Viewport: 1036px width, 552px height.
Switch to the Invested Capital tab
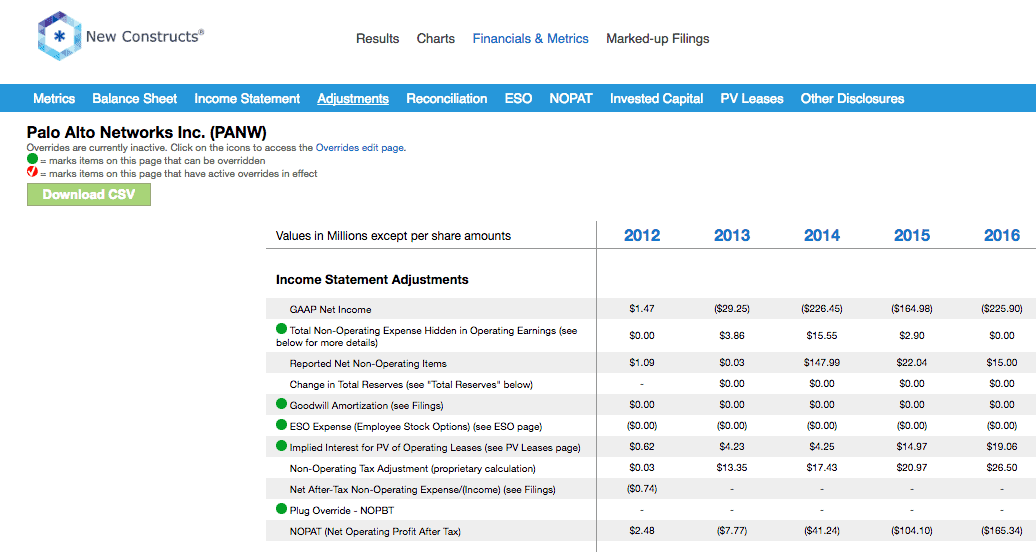coord(656,99)
